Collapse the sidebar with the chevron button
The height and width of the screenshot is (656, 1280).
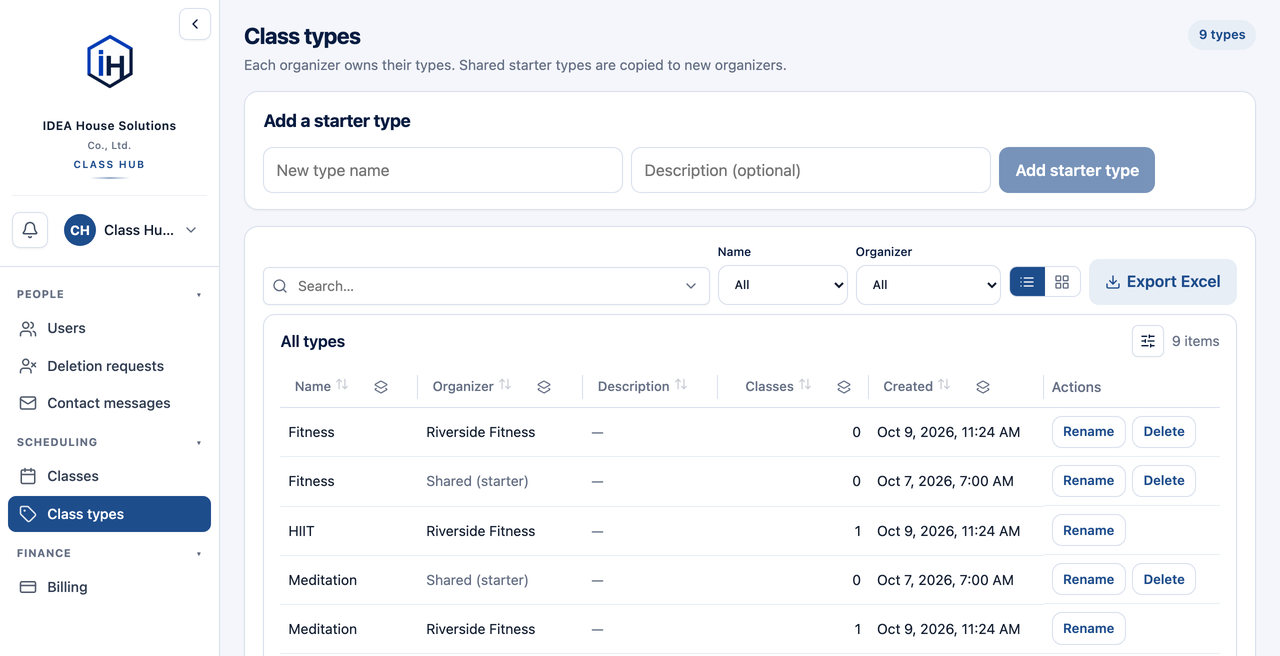coord(195,24)
